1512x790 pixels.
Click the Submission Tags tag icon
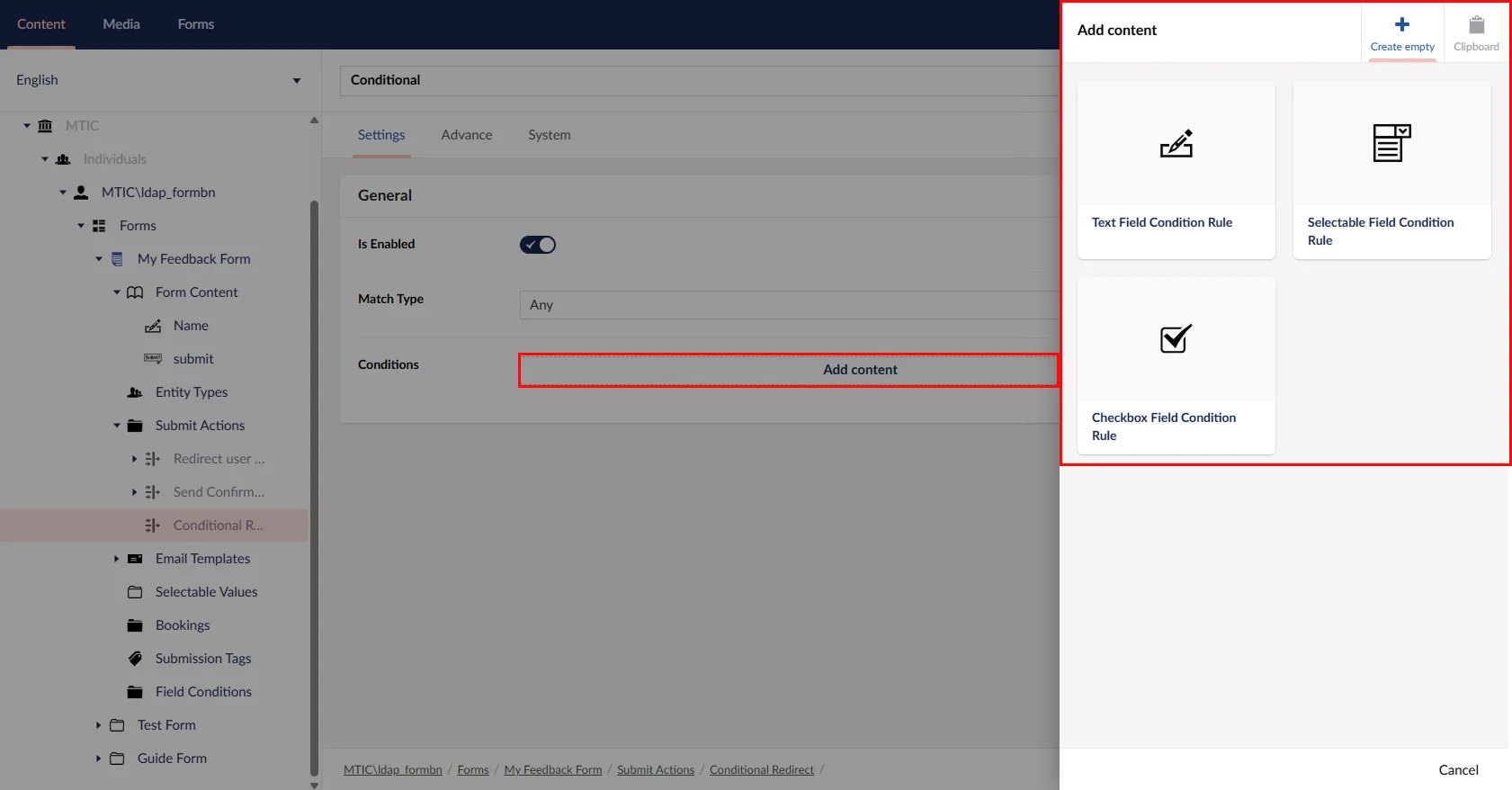(x=135, y=659)
